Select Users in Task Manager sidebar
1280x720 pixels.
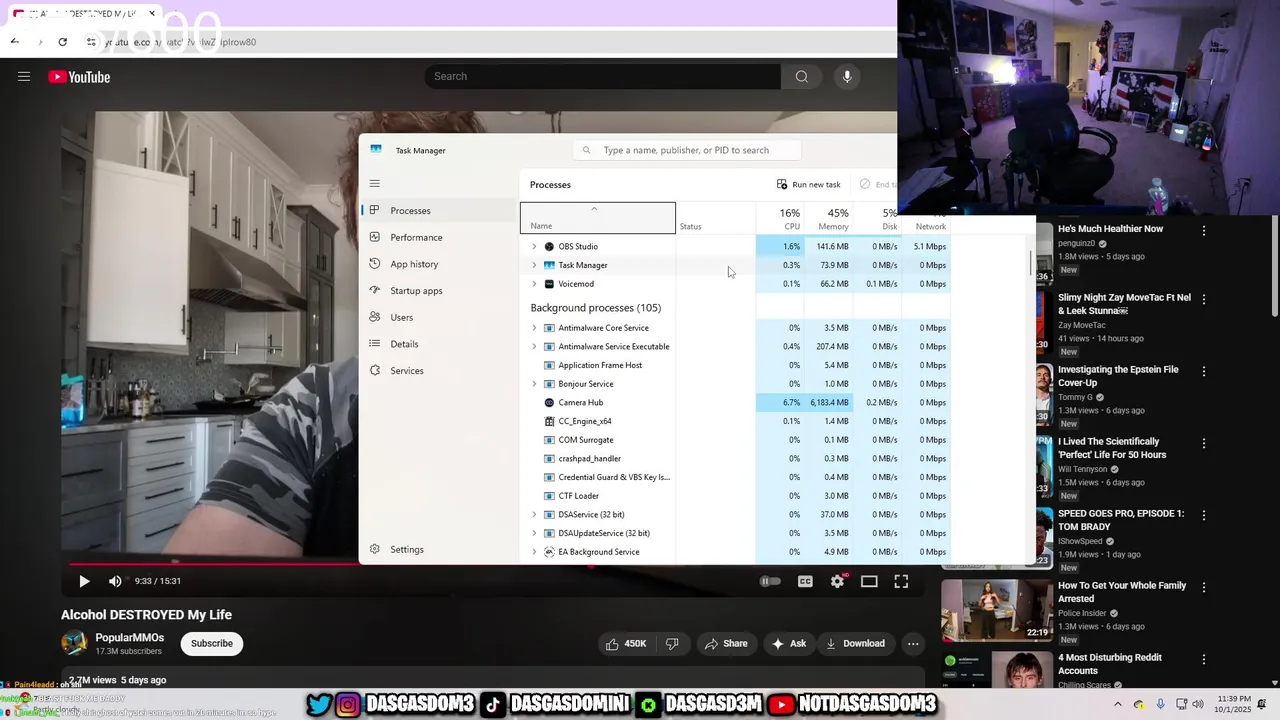pyautogui.click(x=438, y=317)
